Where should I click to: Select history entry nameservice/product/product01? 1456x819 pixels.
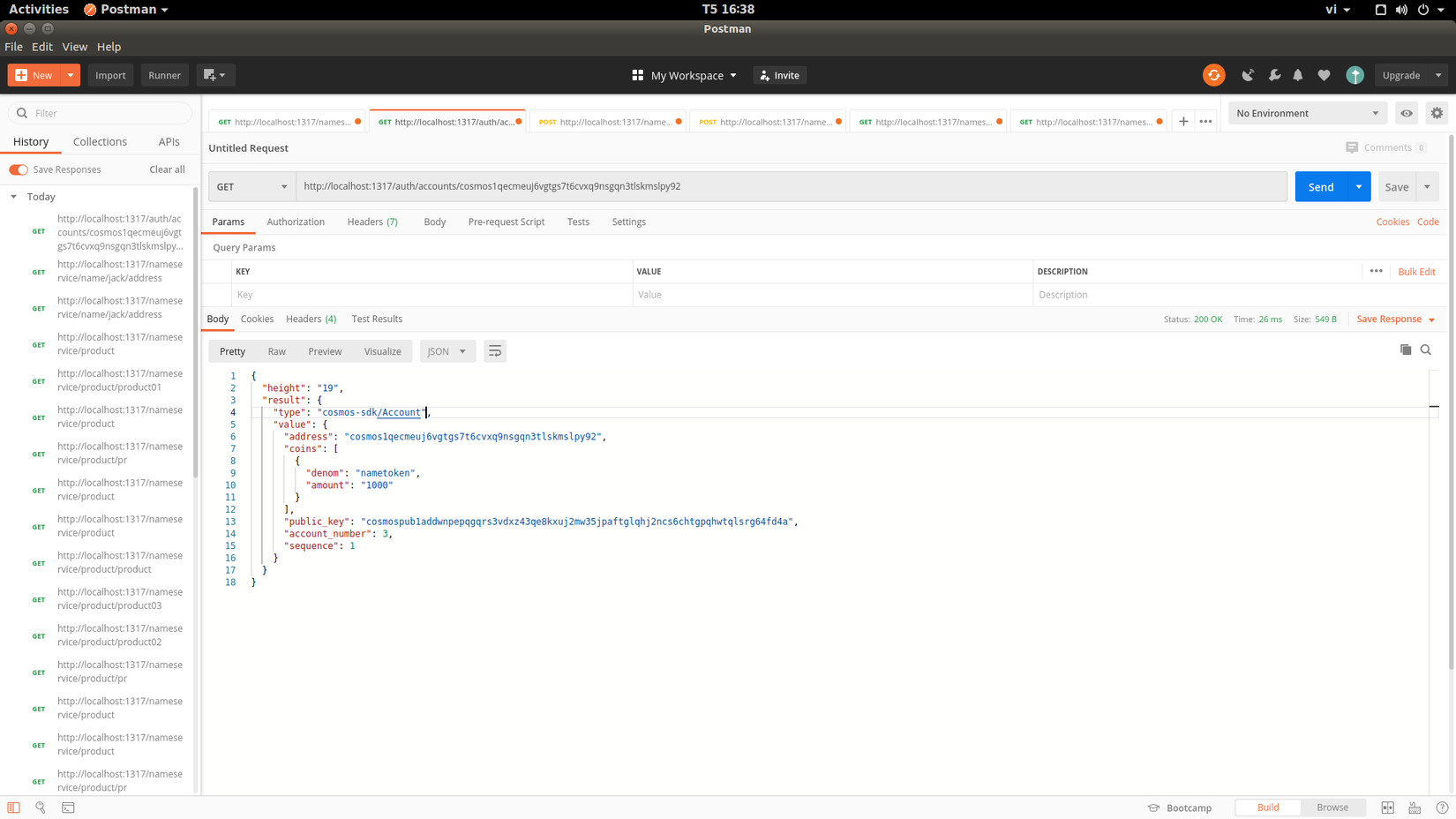(120, 380)
